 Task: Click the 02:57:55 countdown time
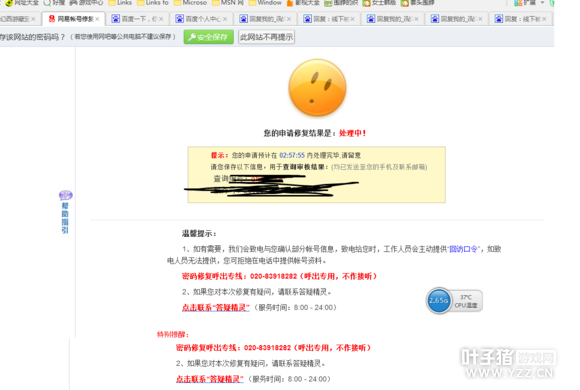pyautogui.click(x=292, y=155)
